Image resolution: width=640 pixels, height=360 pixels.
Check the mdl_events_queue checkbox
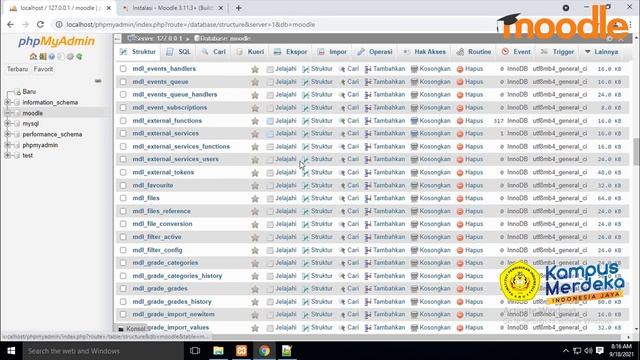[123, 82]
